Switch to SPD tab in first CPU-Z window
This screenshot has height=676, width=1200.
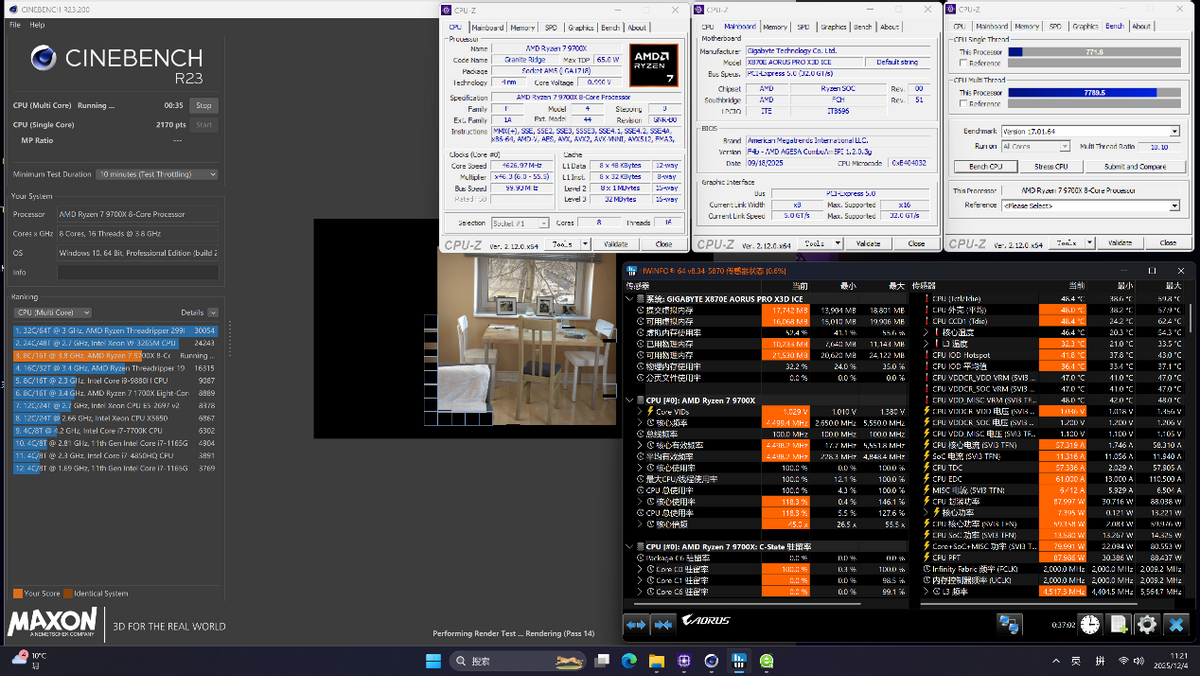point(551,27)
